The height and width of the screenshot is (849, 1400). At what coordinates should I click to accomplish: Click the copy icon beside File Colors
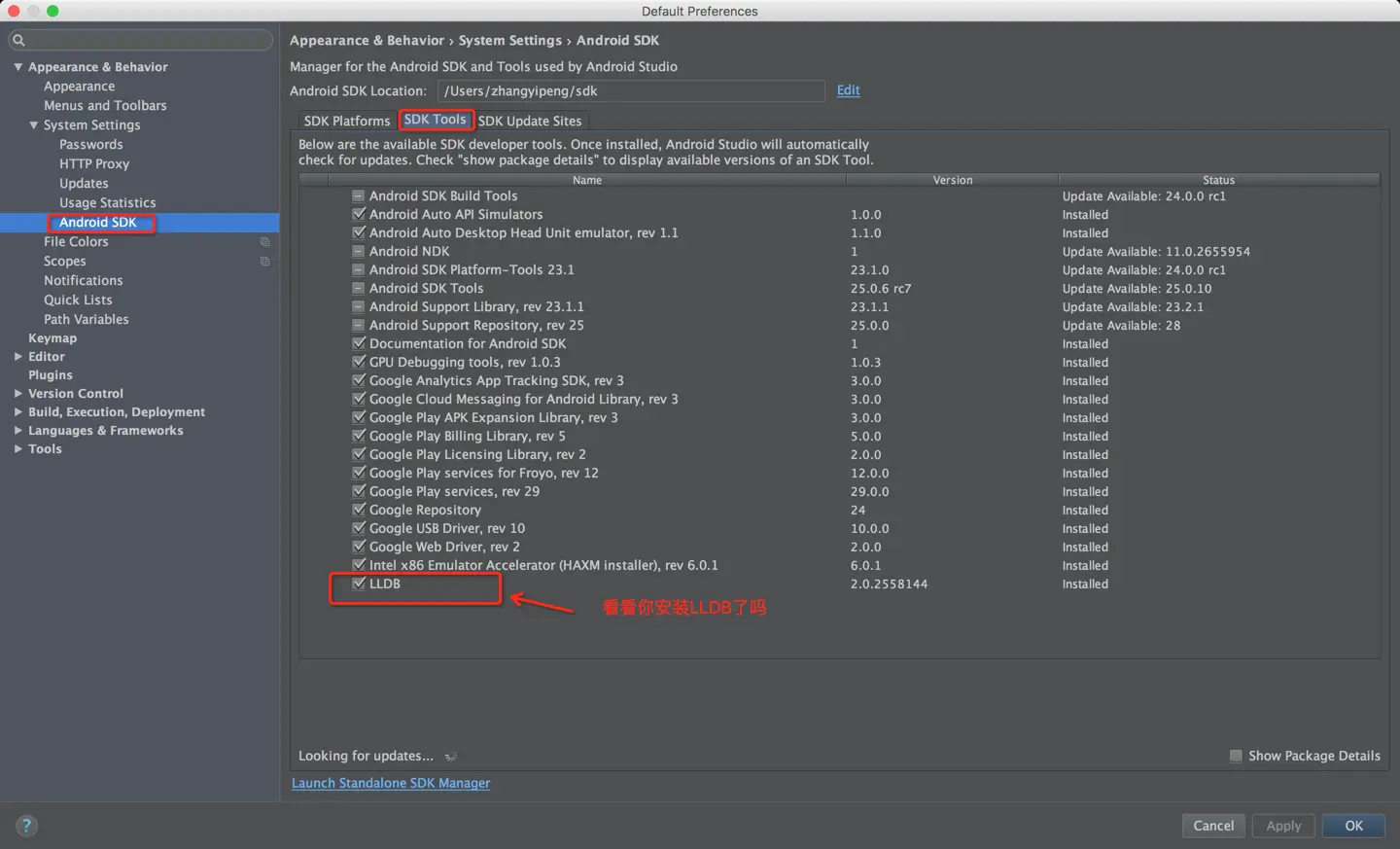point(264,242)
